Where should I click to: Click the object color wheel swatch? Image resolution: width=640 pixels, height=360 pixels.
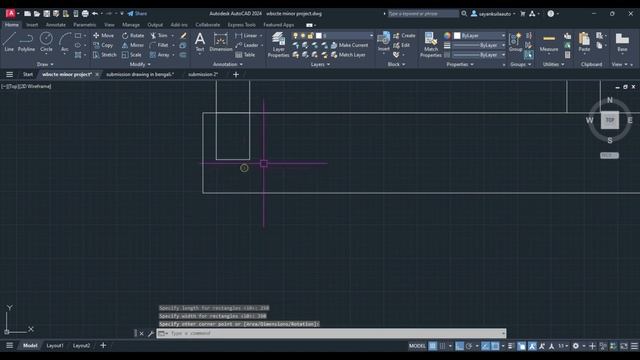447,36
